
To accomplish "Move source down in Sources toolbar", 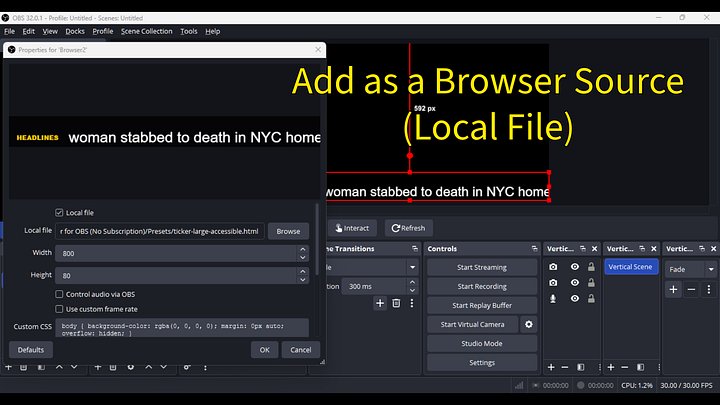I will (x=163, y=367).
